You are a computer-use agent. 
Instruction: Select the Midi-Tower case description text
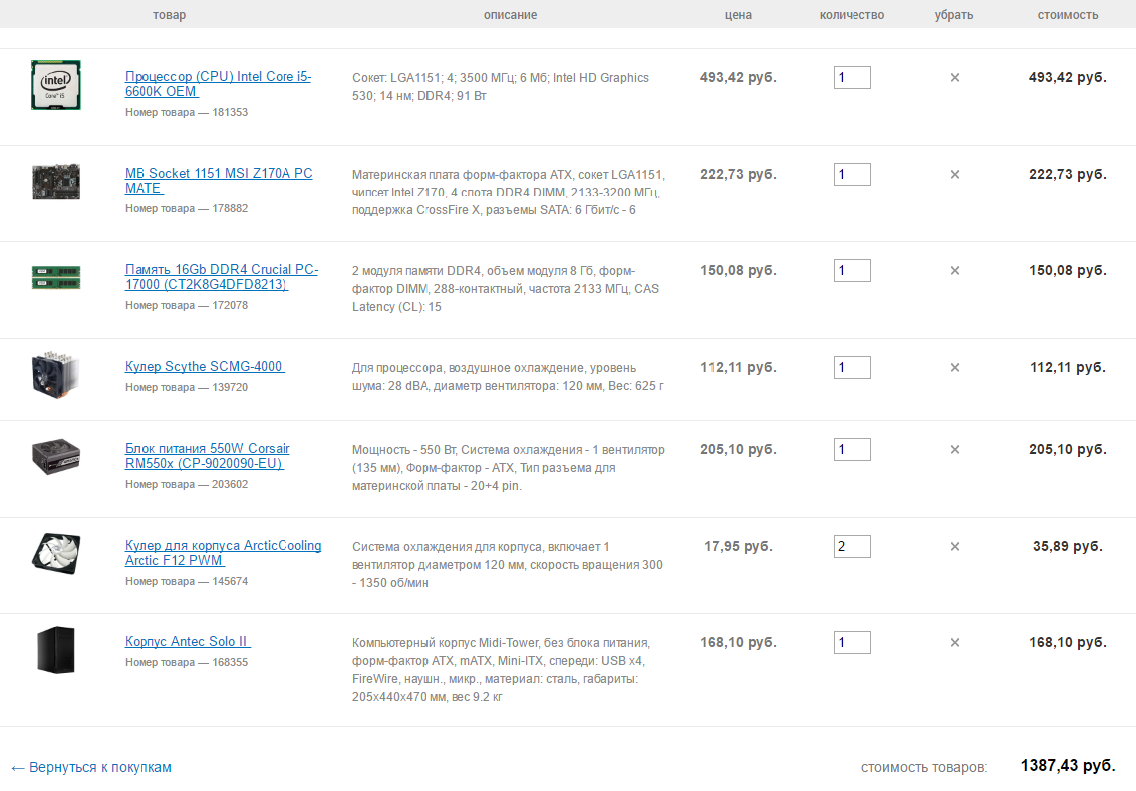click(x=501, y=670)
